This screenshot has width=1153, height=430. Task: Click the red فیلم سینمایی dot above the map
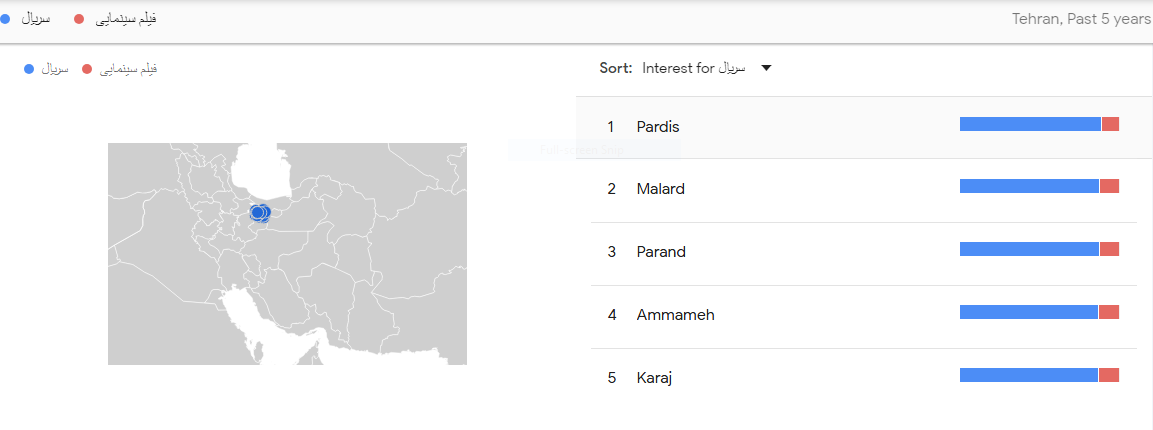[87, 69]
